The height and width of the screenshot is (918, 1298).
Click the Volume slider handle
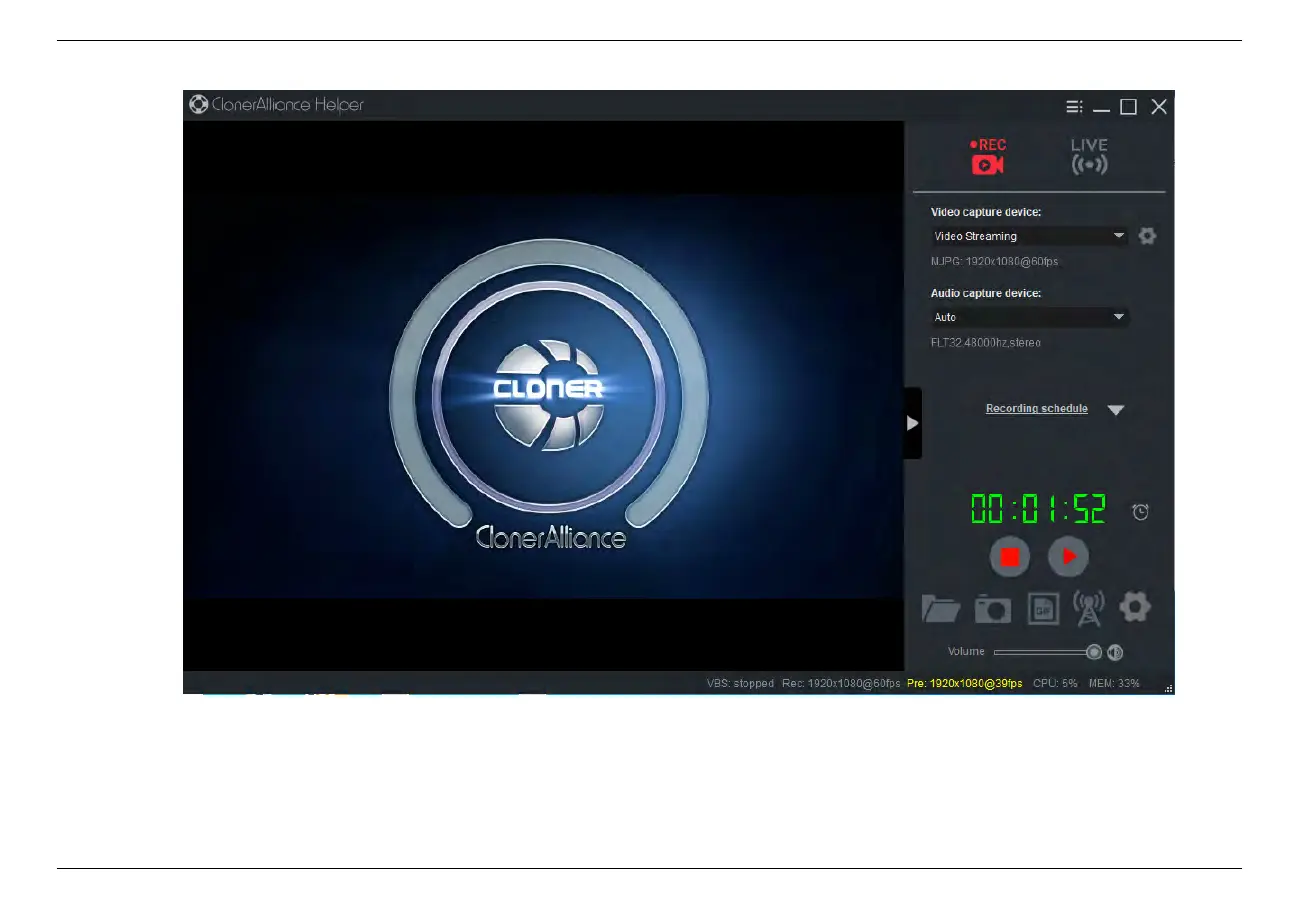pos(1094,652)
